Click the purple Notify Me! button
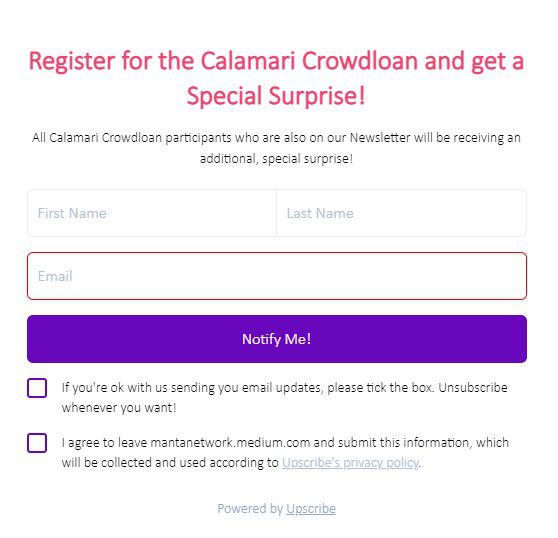558x538 pixels. coord(277,339)
